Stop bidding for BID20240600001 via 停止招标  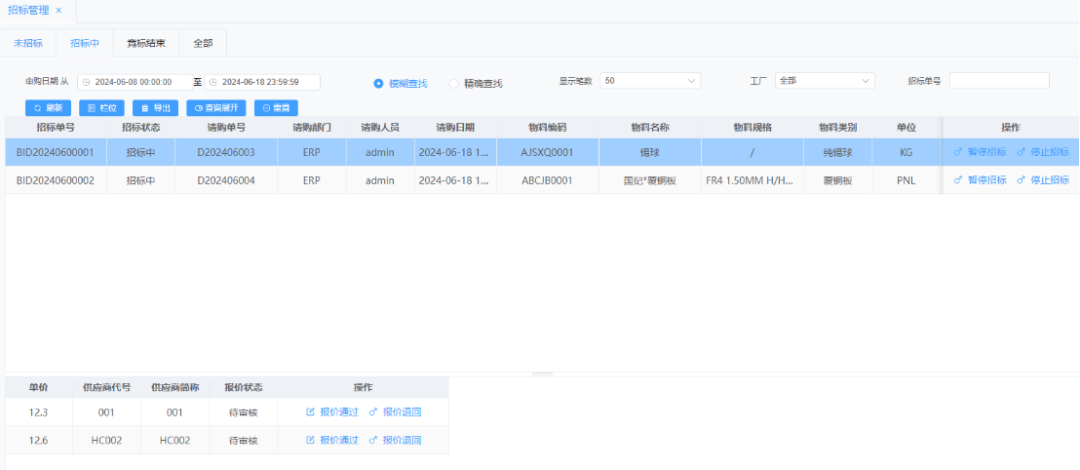pos(1043,152)
